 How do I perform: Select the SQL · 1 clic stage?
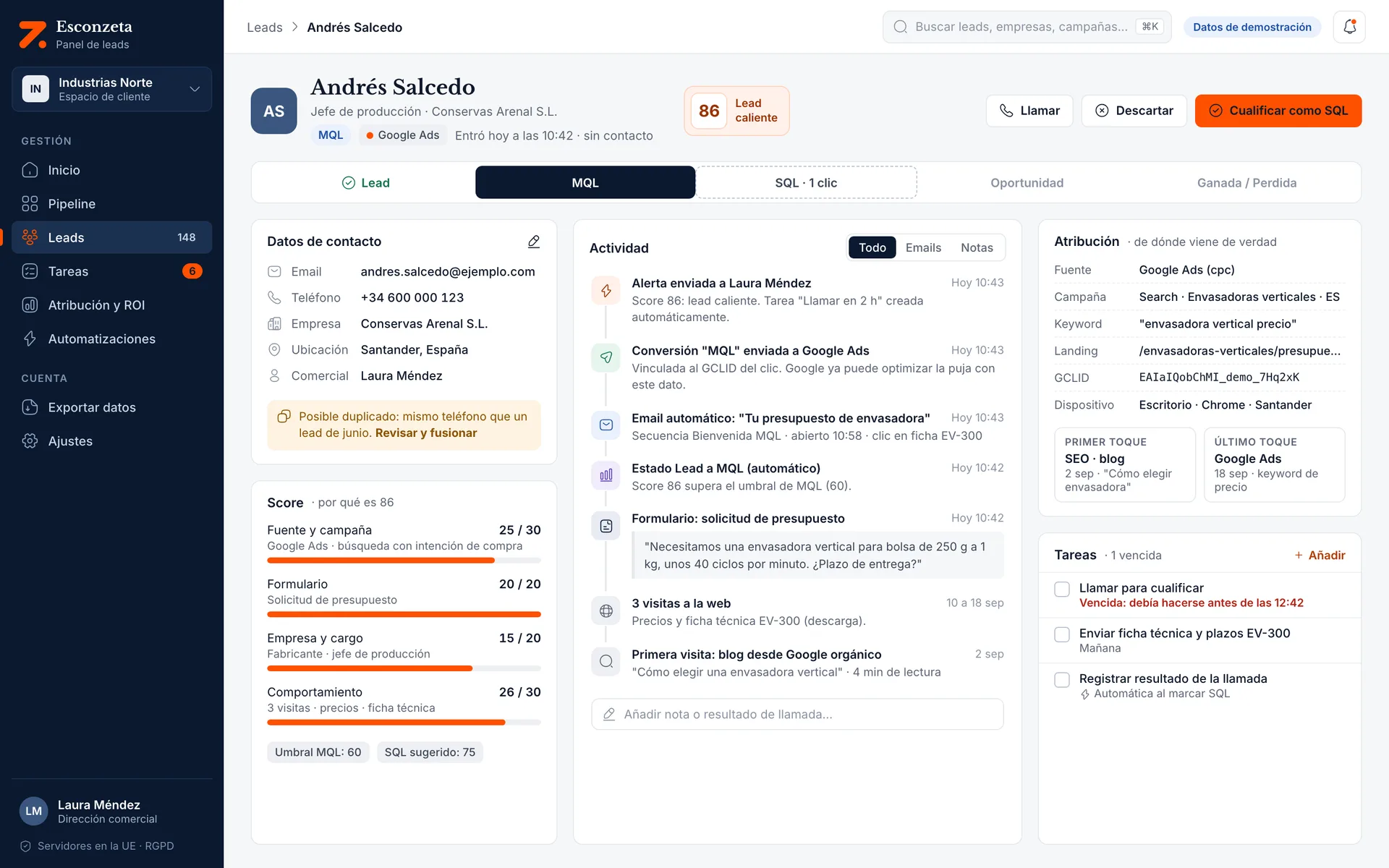806,182
